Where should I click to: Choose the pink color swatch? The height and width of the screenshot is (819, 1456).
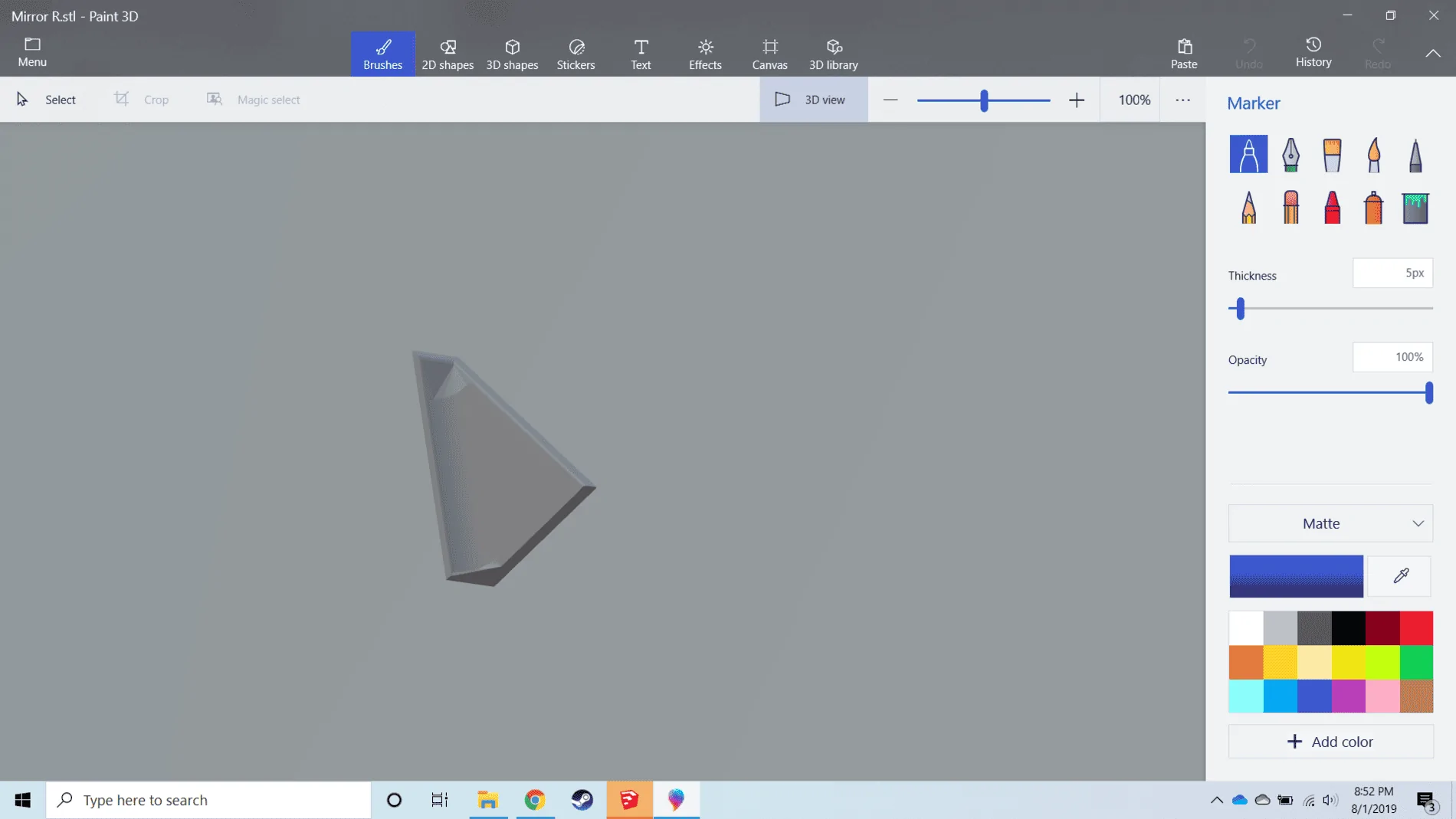click(1382, 696)
